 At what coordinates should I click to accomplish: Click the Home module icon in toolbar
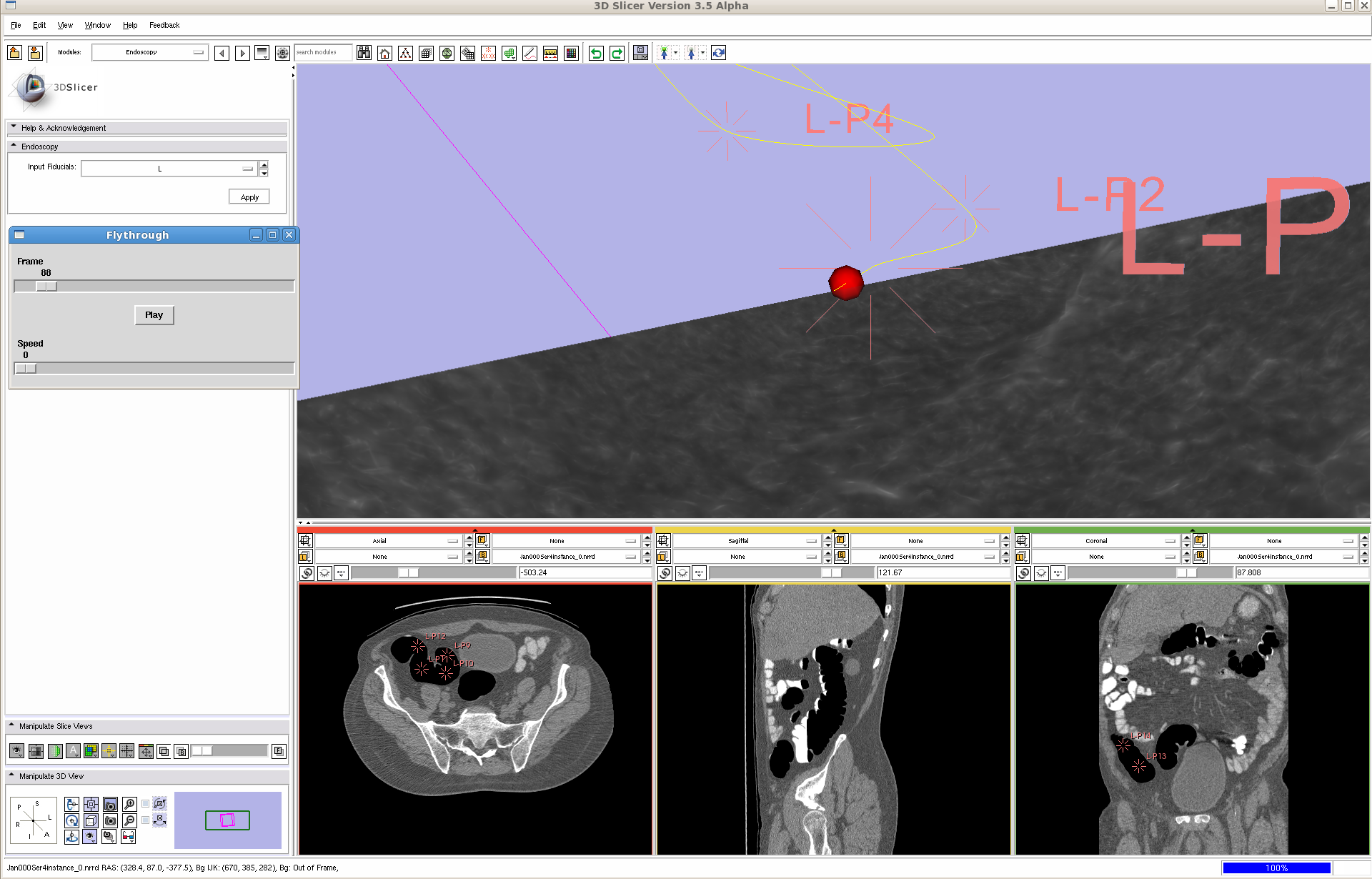click(384, 53)
